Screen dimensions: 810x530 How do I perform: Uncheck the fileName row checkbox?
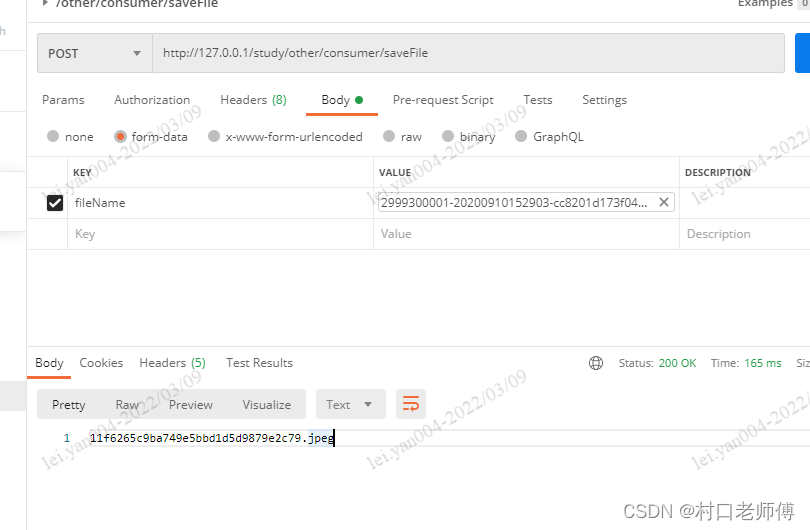[55, 203]
